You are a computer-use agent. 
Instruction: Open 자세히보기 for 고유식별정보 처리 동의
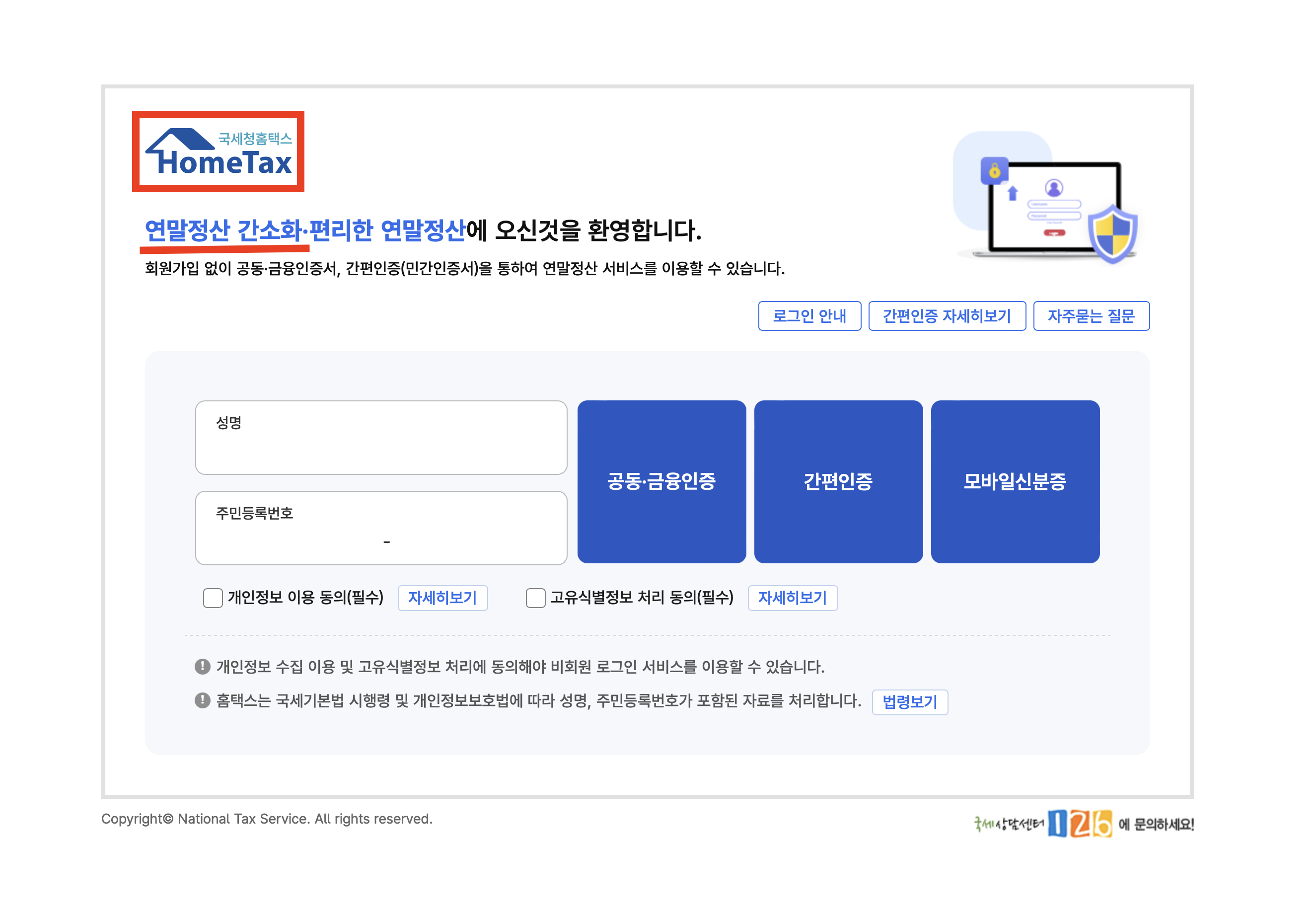(792, 598)
